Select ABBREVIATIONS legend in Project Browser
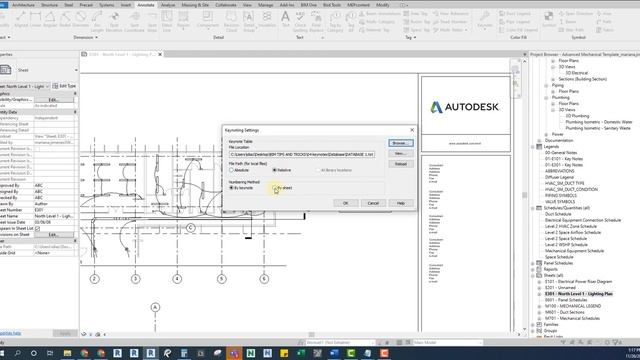This screenshot has height=360, width=640. [x=559, y=171]
